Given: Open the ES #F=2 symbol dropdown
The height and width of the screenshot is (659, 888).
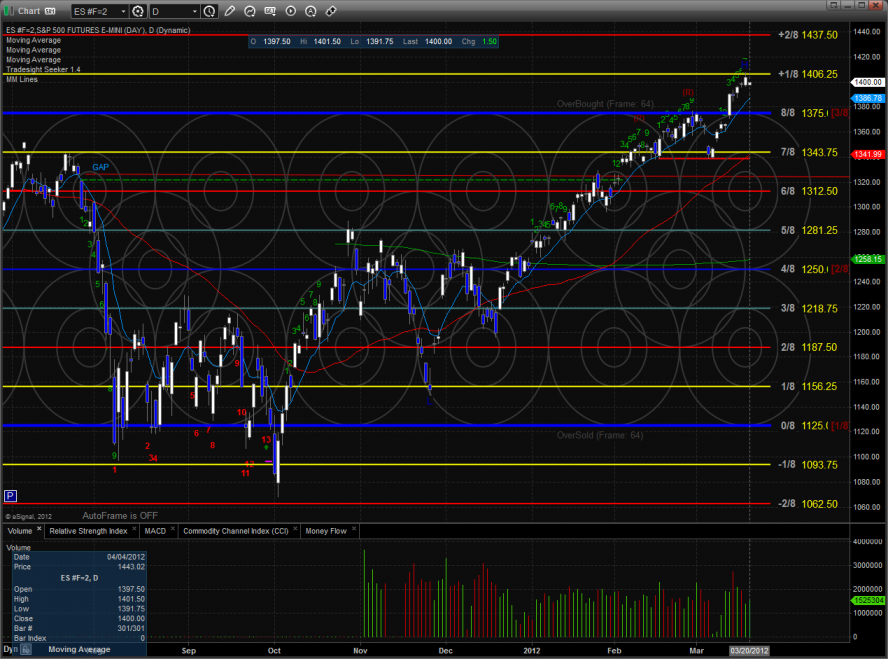Looking at the screenshot, I should (99, 11).
